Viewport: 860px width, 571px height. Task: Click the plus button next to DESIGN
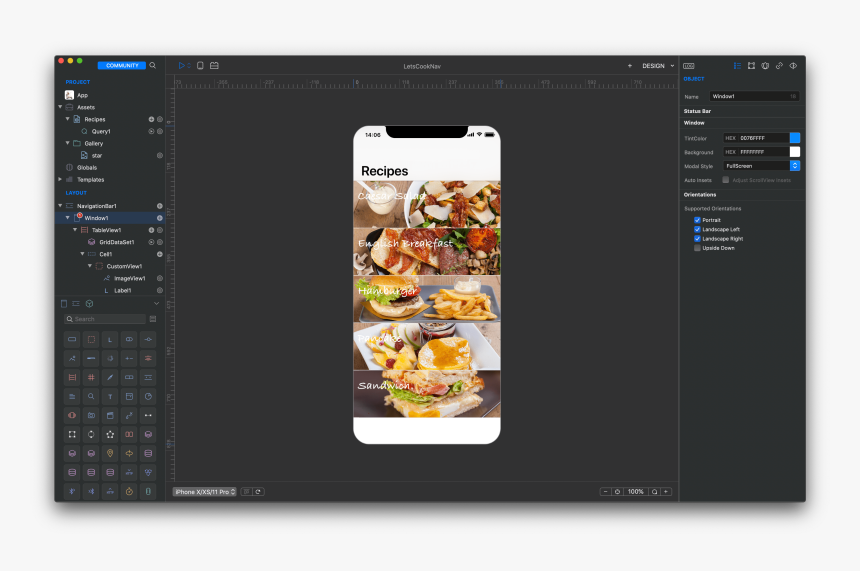(x=630, y=66)
